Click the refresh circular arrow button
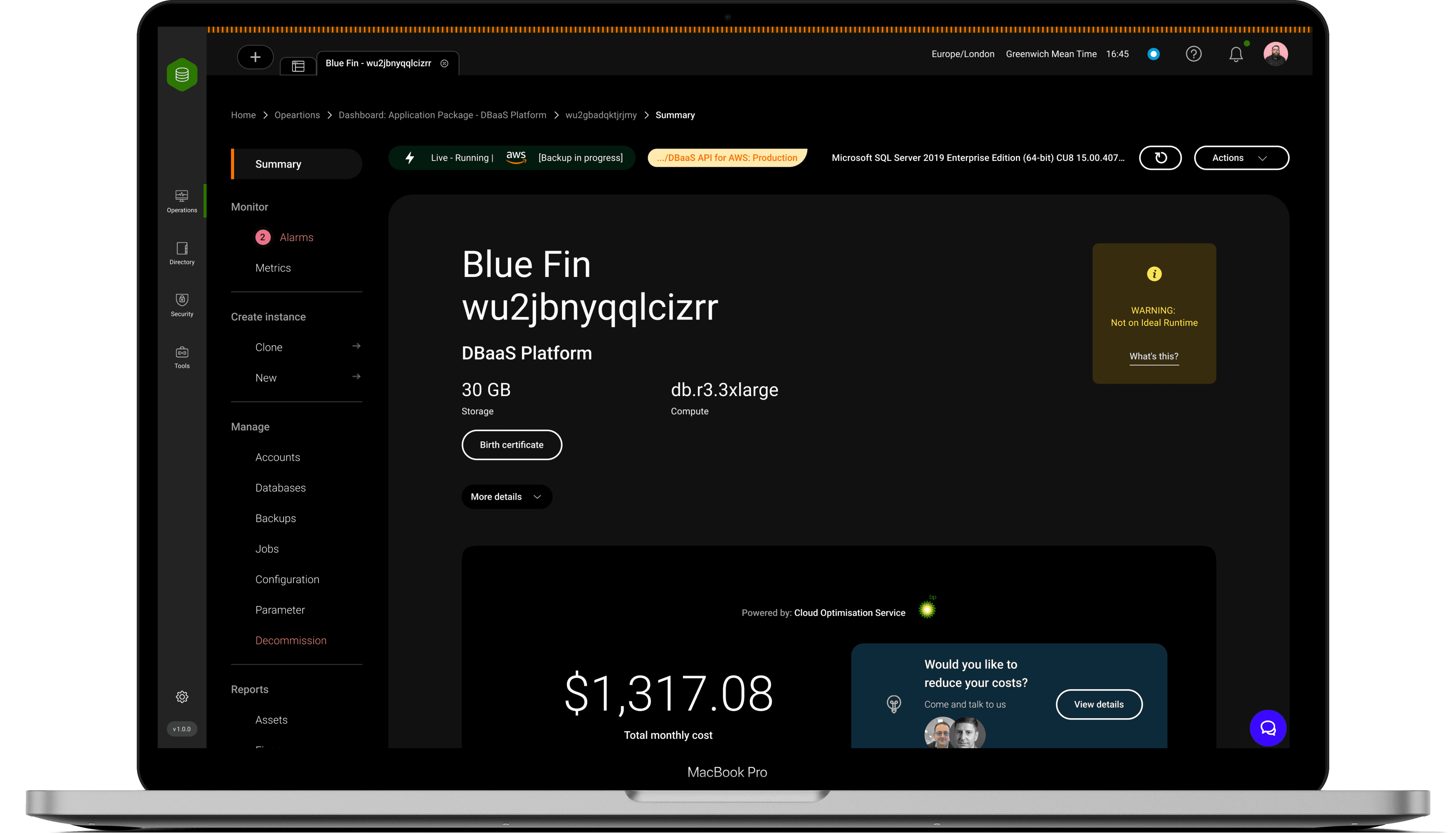The height and width of the screenshot is (834, 1456). point(1160,158)
